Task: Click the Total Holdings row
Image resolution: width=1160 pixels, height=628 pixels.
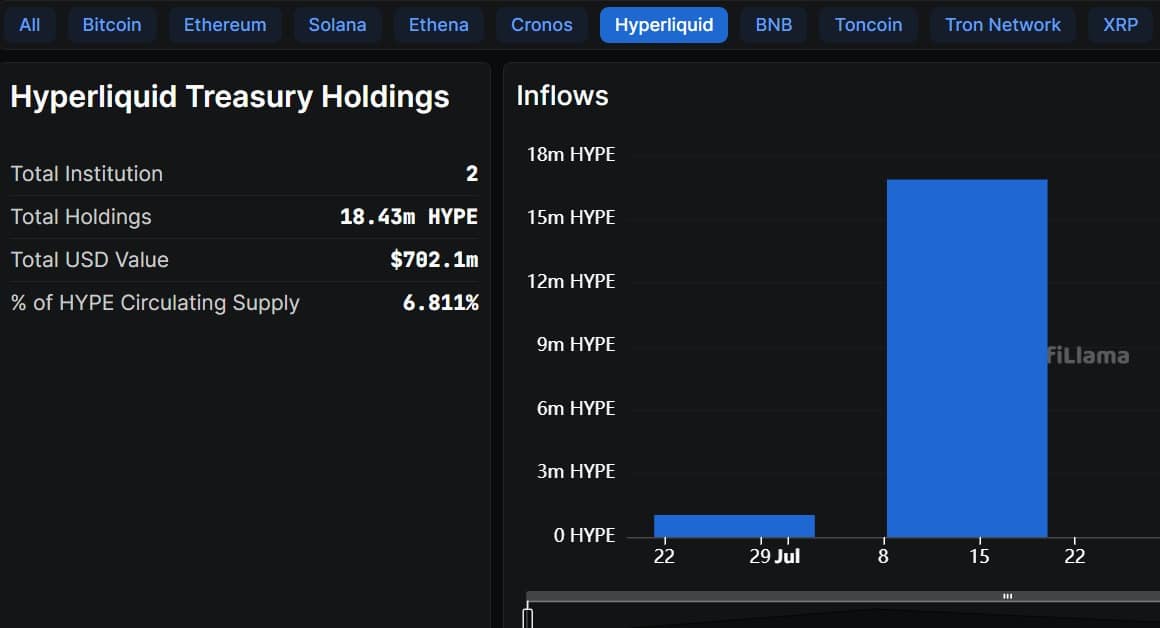Action: (244, 217)
